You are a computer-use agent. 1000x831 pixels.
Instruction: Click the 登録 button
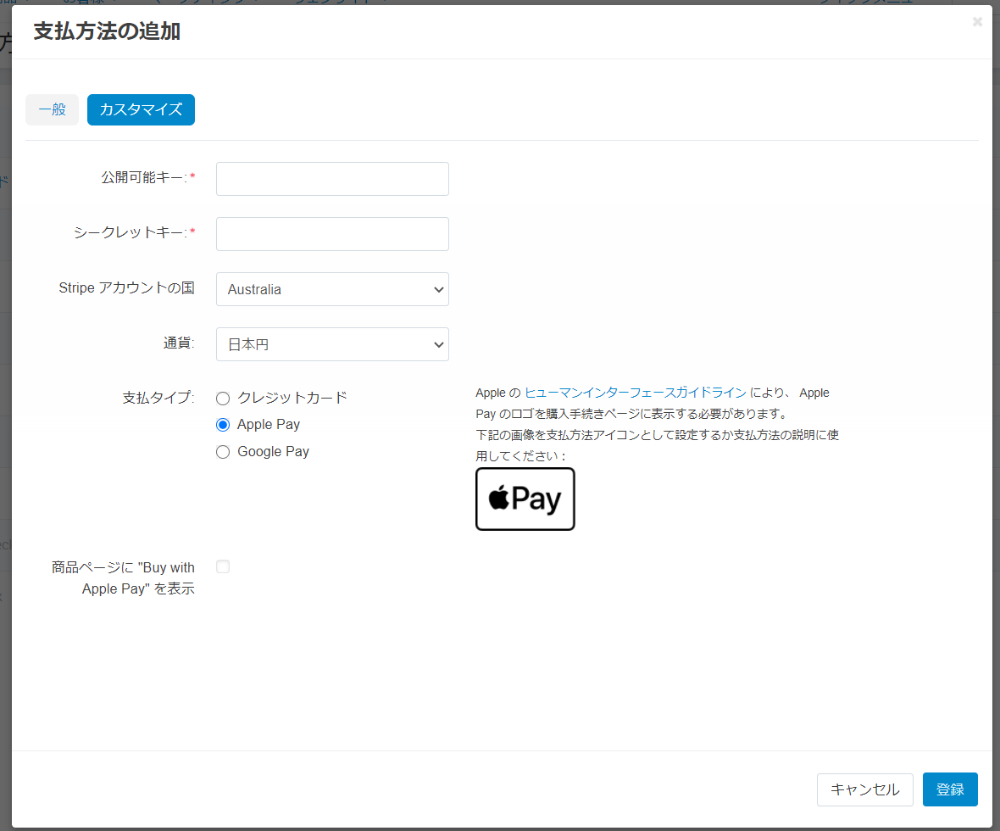[x=950, y=790]
